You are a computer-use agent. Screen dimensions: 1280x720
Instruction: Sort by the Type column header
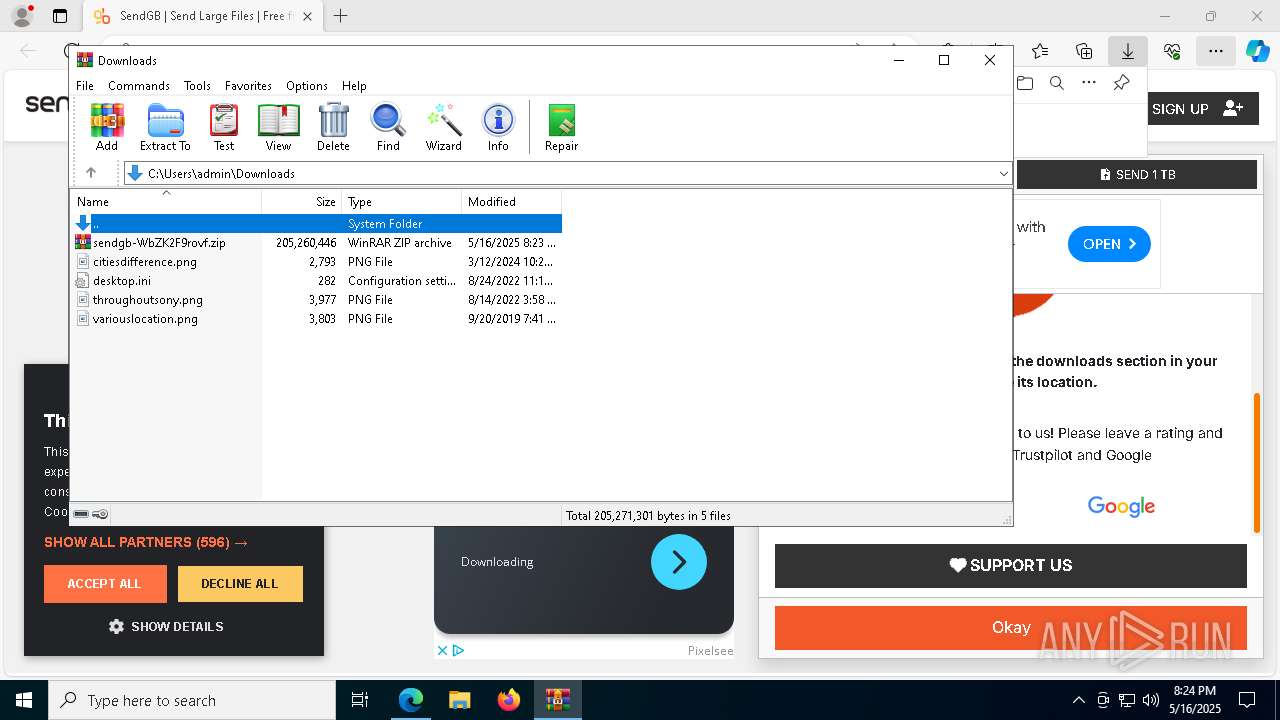402,201
